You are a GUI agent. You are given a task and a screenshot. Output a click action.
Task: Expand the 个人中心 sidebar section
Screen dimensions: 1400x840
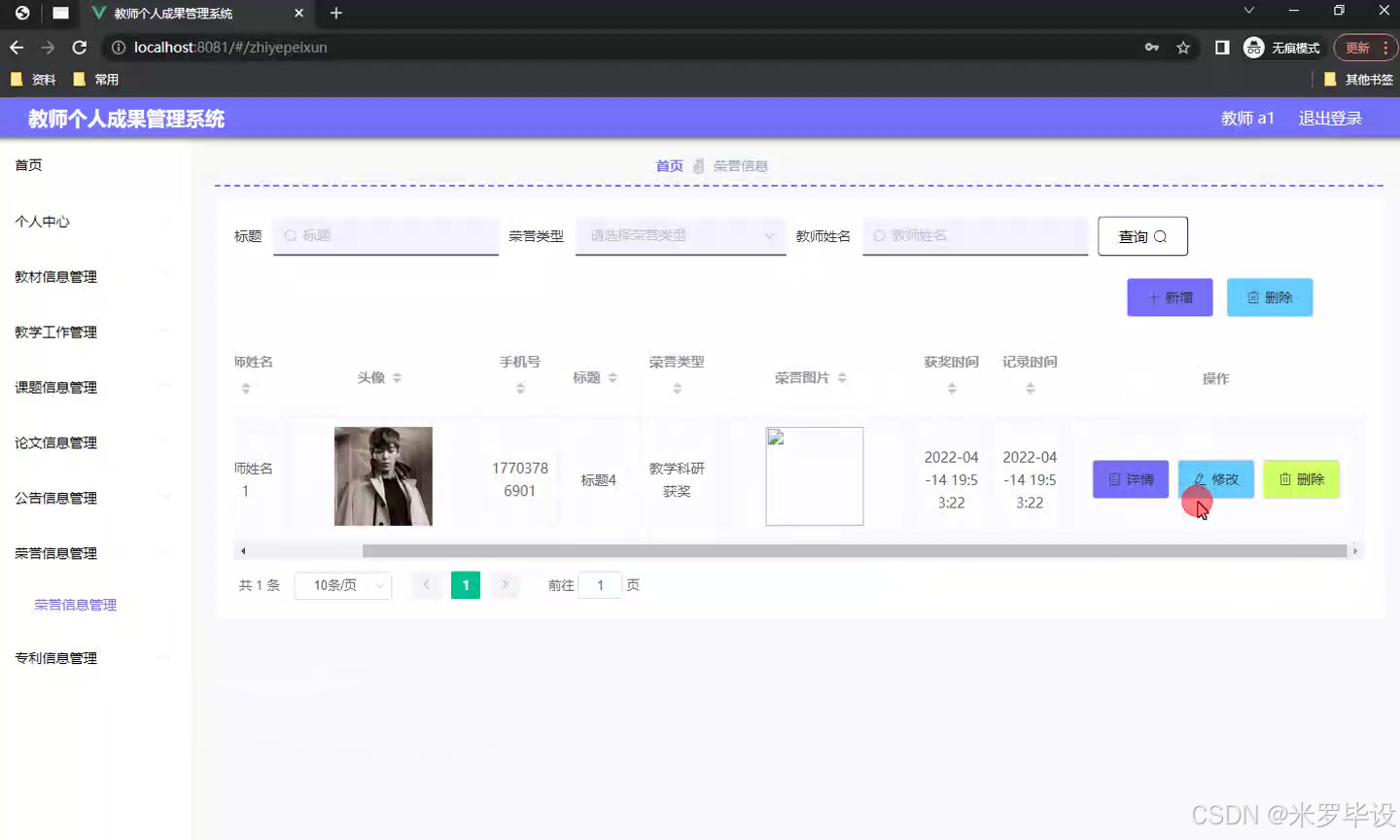[x=42, y=221]
